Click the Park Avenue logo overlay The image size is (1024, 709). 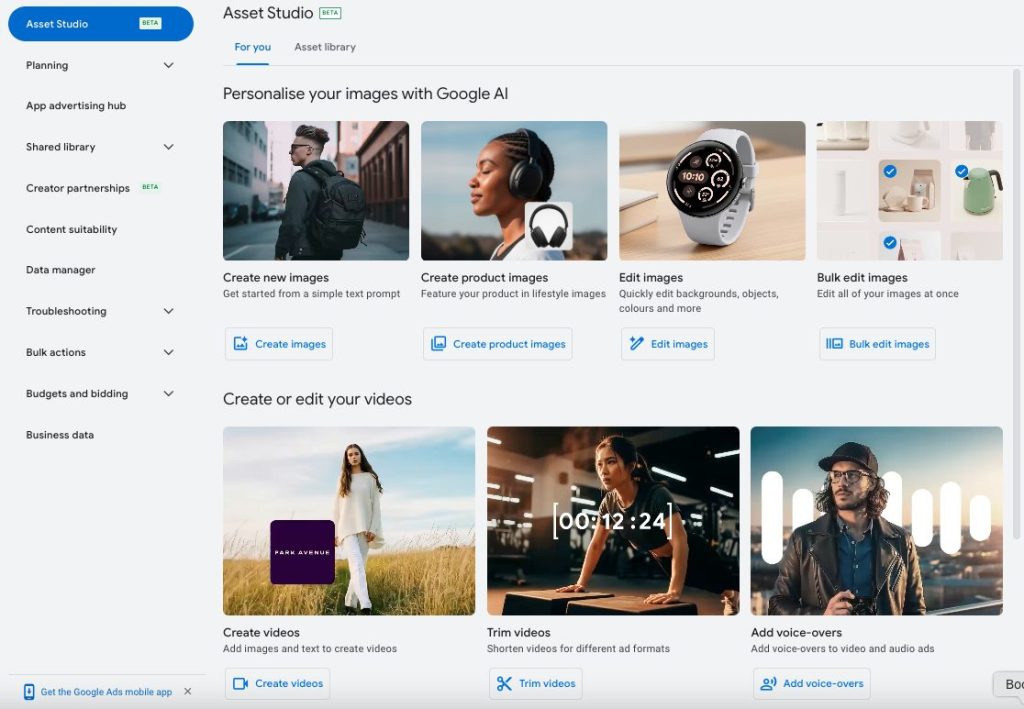[x=302, y=552]
